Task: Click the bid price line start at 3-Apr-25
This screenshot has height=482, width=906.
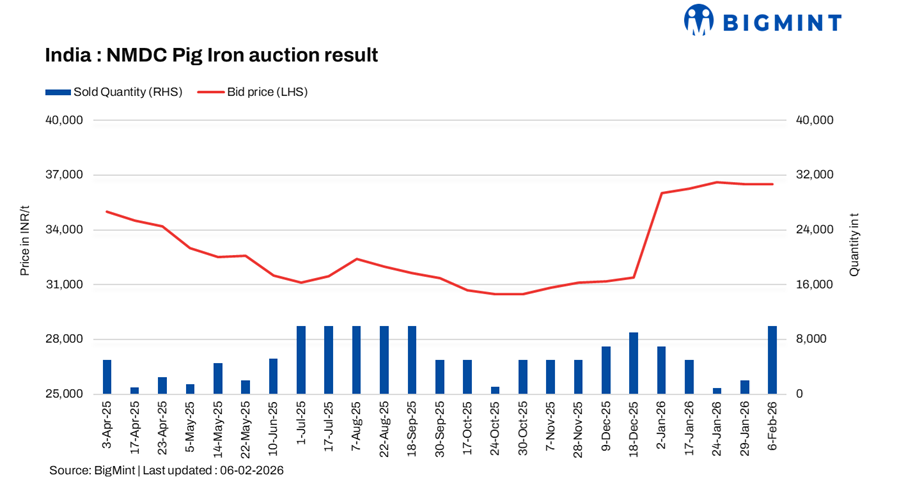Action: tap(107, 211)
